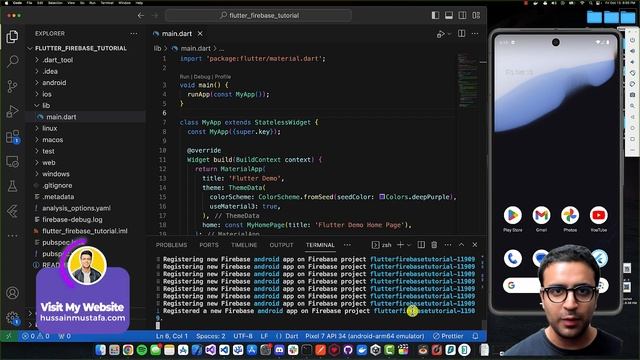This screenshot has width=640, height=360.
Task: Select the TERMINAL panel tab
Action: click(x=320, y=245)
